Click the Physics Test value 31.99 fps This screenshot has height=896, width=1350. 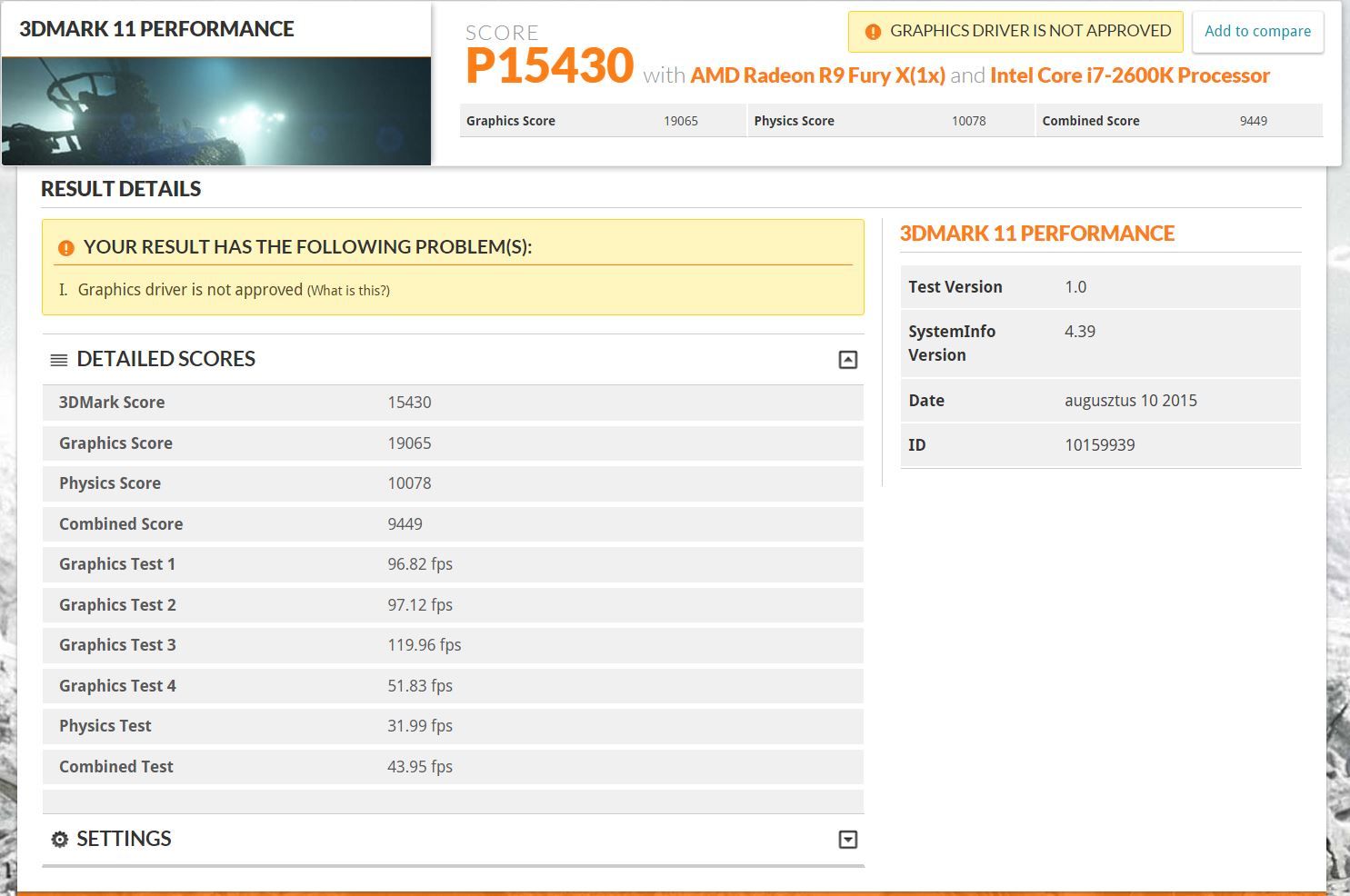coord(420,726)
